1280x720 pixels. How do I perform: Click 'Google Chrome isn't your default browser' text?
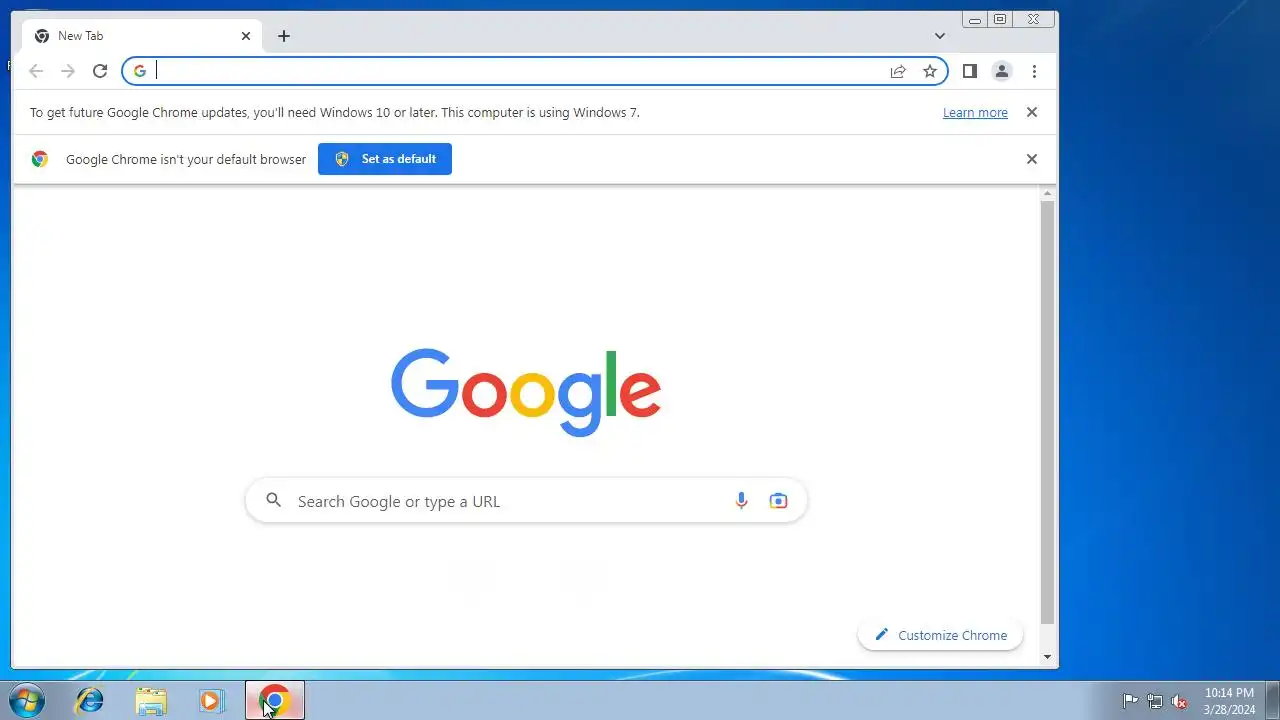coord(186,159)
